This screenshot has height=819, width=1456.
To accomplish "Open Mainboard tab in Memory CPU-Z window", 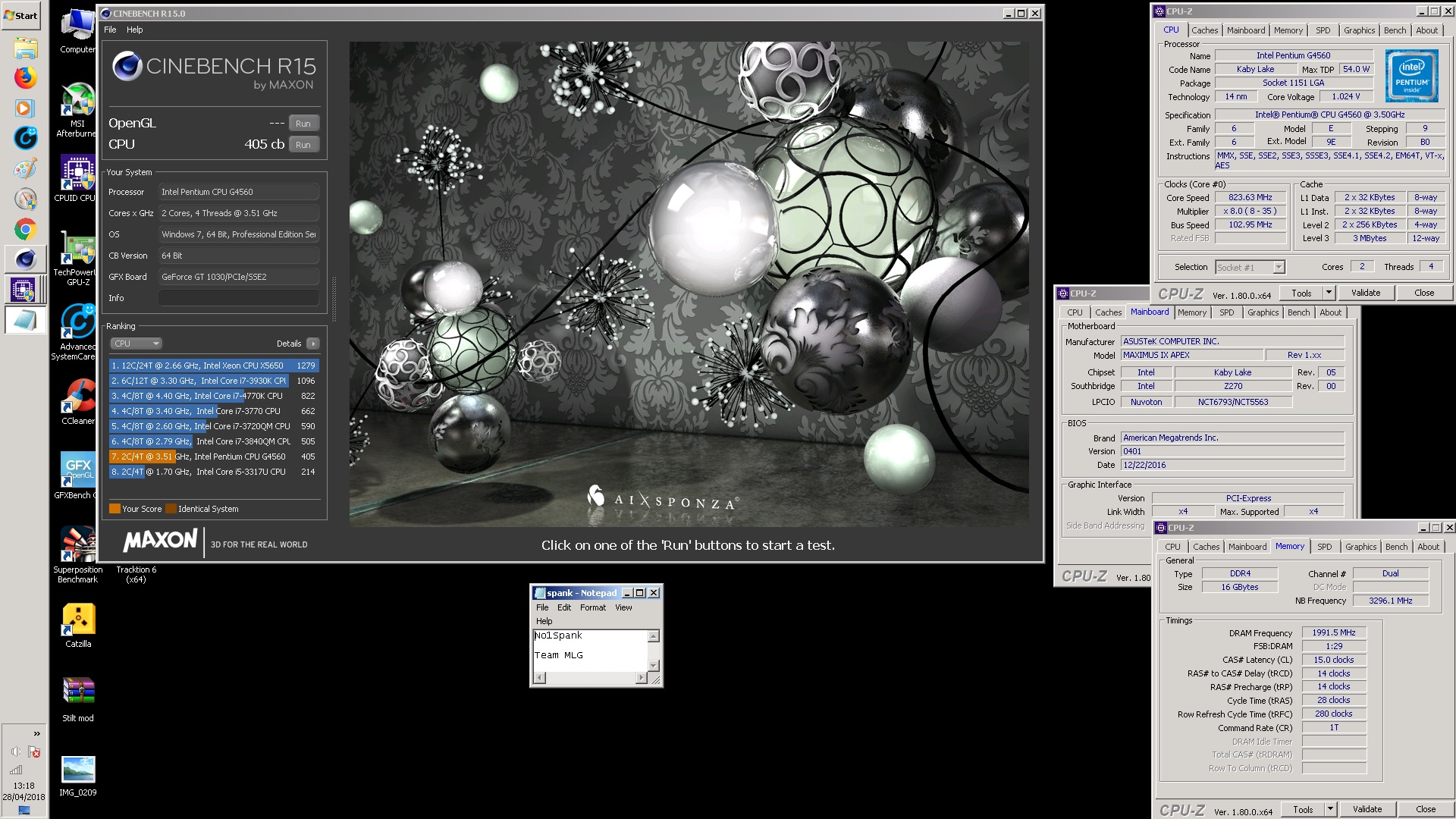I will point(1247,547).
